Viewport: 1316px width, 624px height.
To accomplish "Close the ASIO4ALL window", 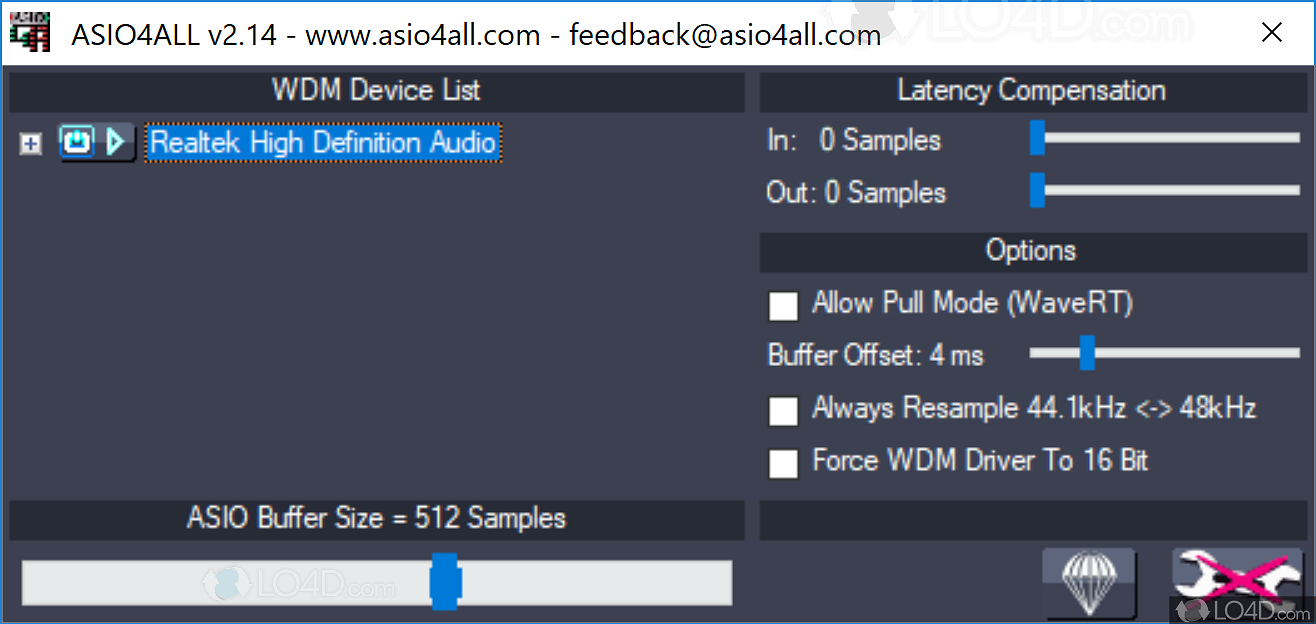I will (1272, 33).
